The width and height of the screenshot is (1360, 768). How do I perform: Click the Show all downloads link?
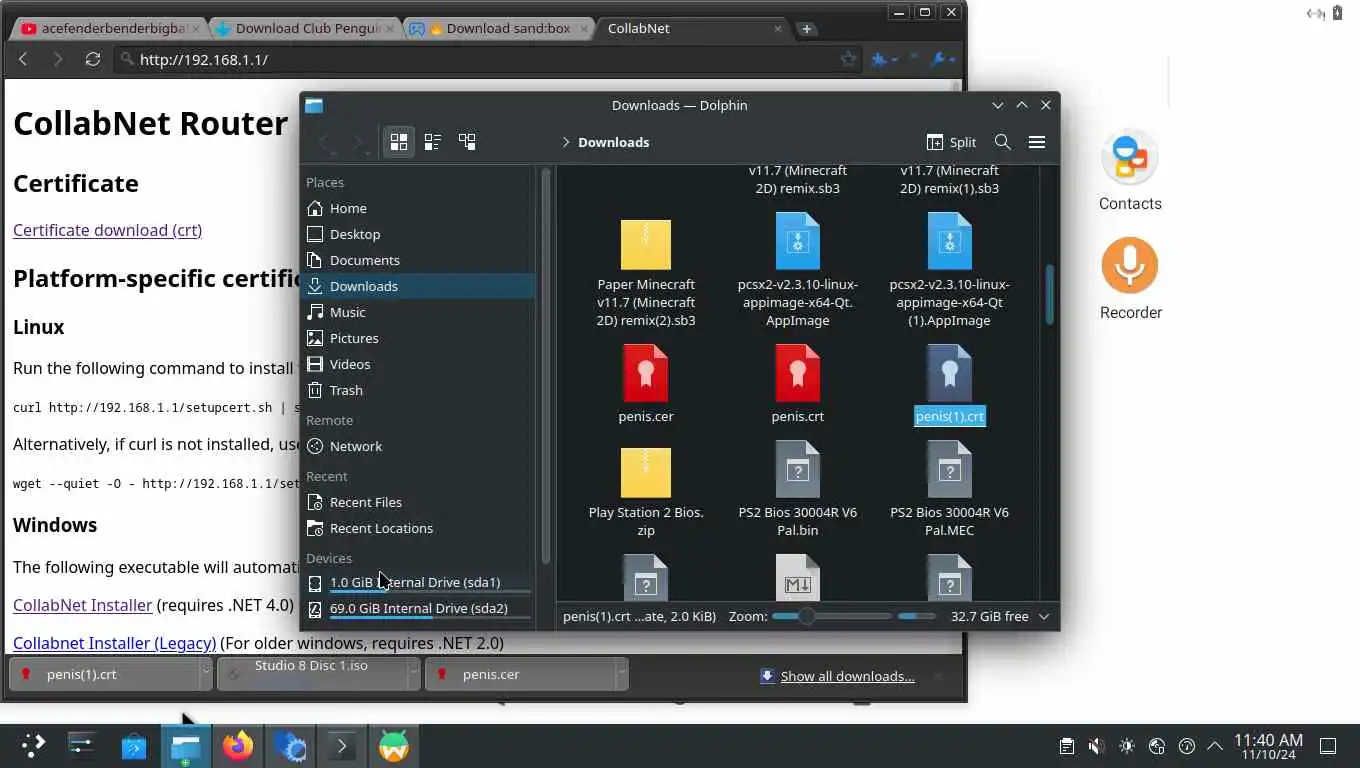click(x=847, y=676)
